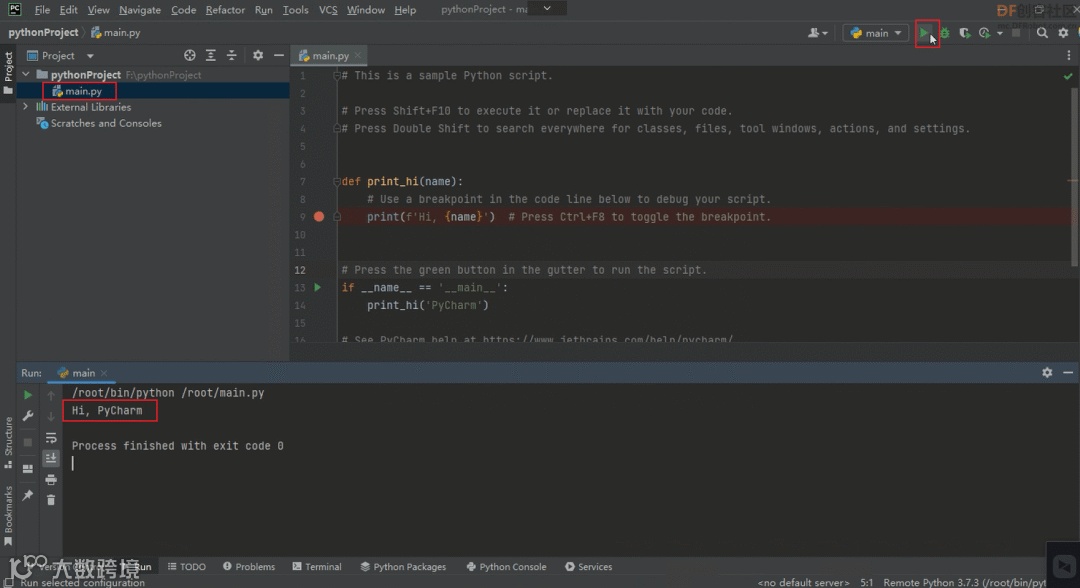Open the Edit menu

68,10
